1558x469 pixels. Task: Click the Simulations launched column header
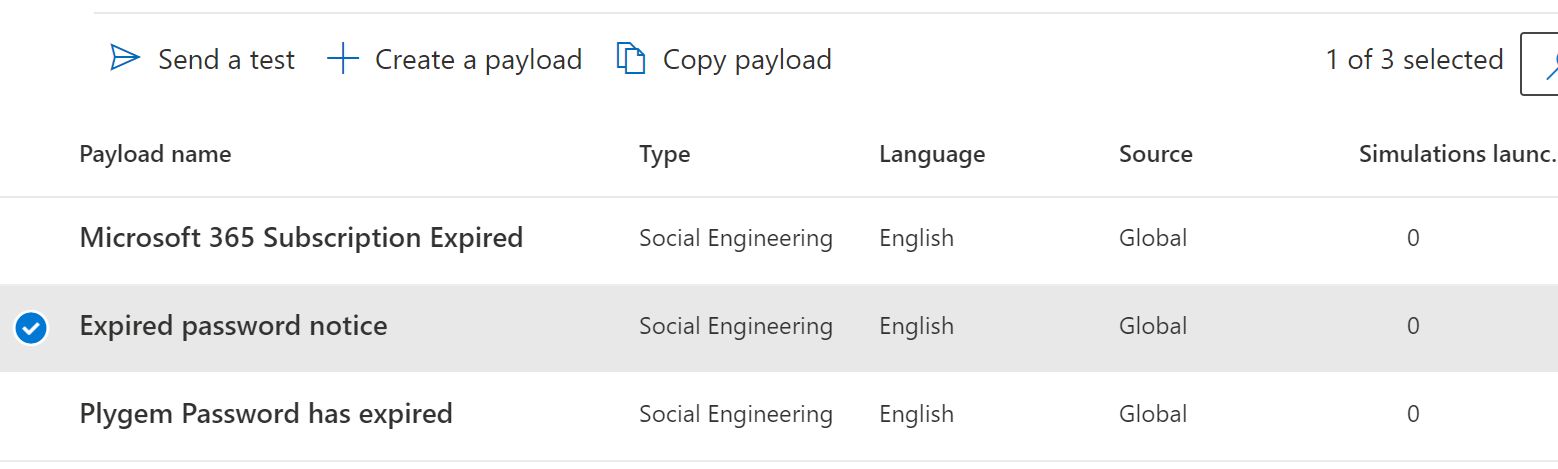click(x=1456, y=154)
